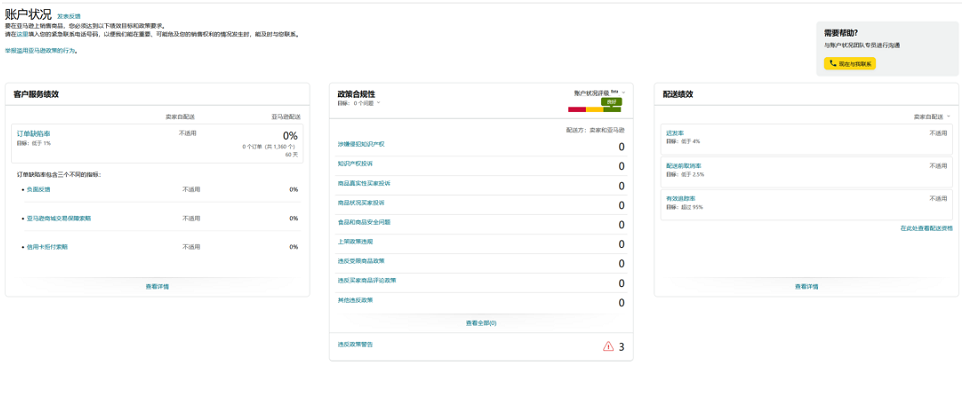Open the 上架政策违规 link

[x=355, y=242]
